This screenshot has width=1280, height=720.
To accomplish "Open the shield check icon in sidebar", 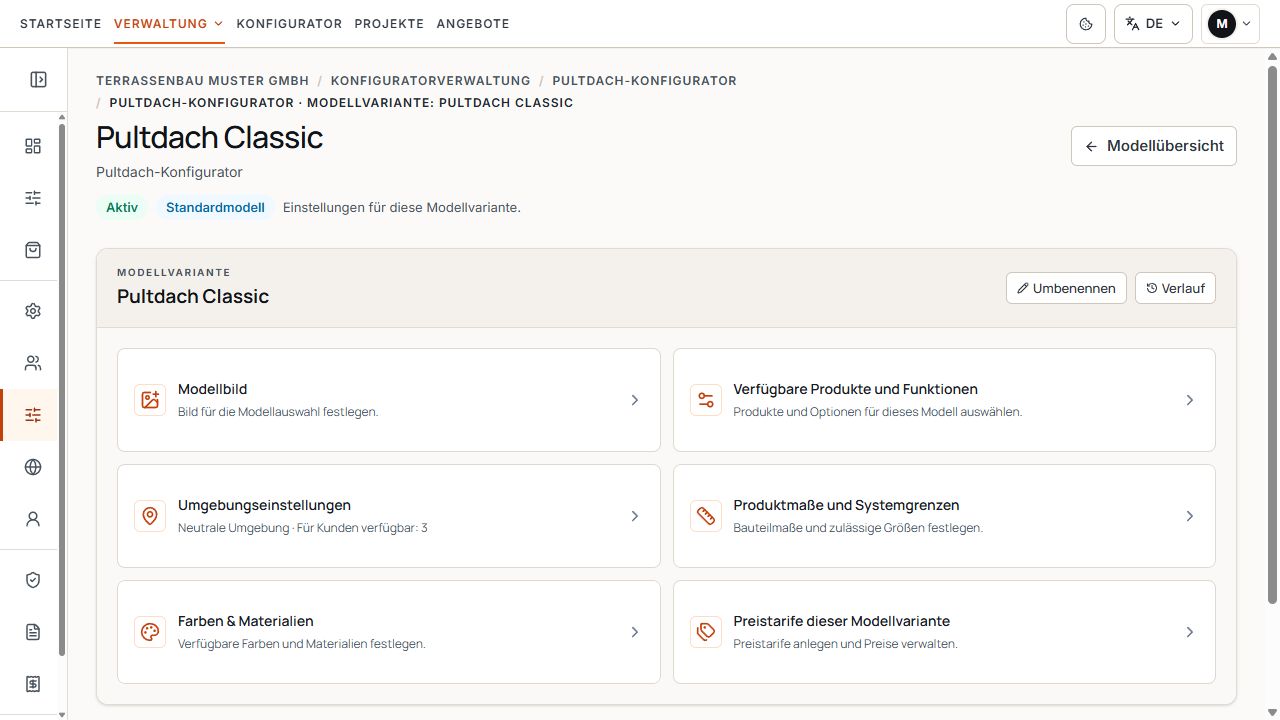I will 33,580.
